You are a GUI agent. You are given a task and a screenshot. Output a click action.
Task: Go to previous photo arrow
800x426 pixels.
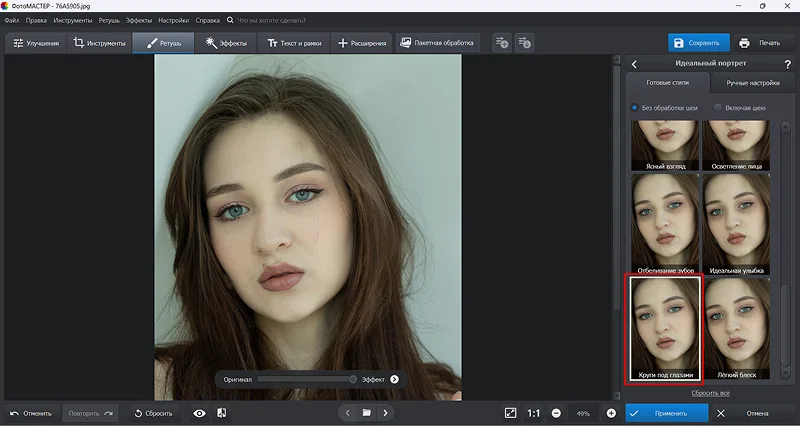(x=347, y=413)
